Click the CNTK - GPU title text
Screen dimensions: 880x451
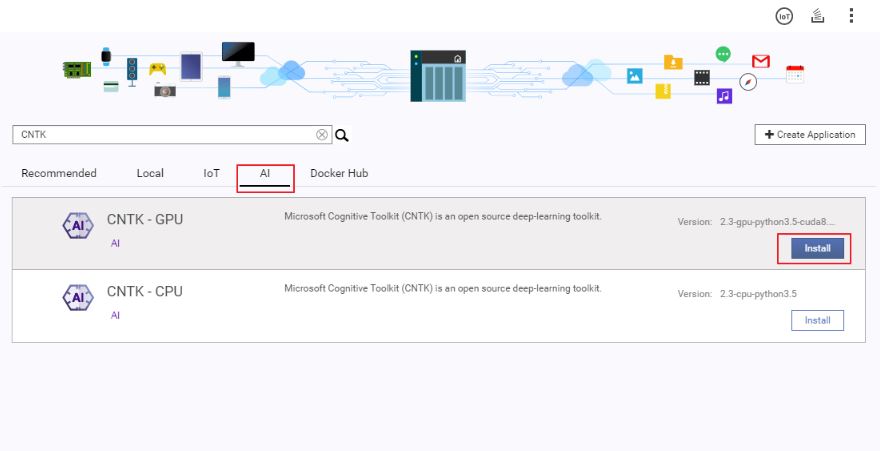pos(145,219)
